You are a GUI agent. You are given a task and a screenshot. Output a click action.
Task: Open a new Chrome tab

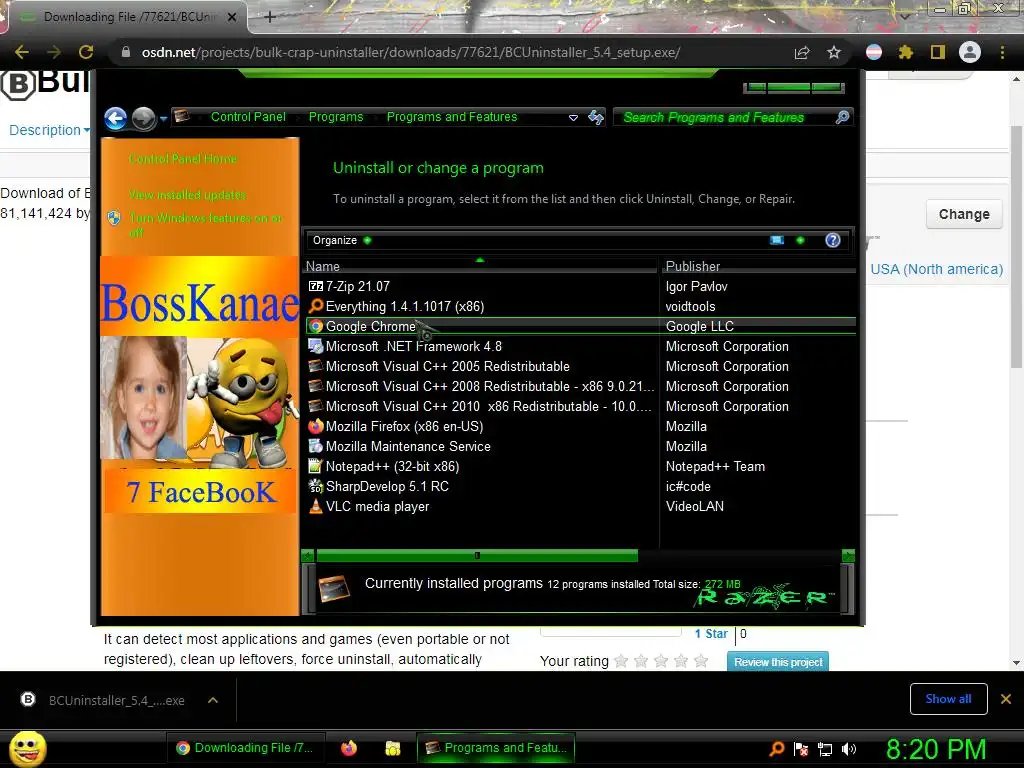(x=270, y=17)
